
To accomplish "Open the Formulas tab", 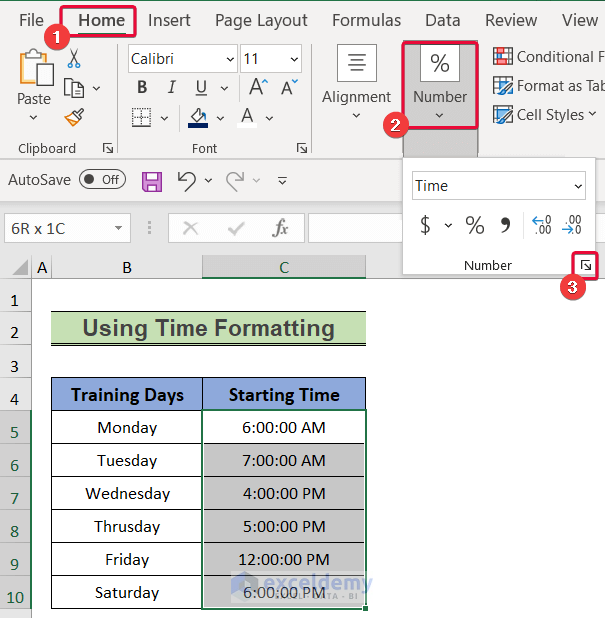I will (366, 20).
